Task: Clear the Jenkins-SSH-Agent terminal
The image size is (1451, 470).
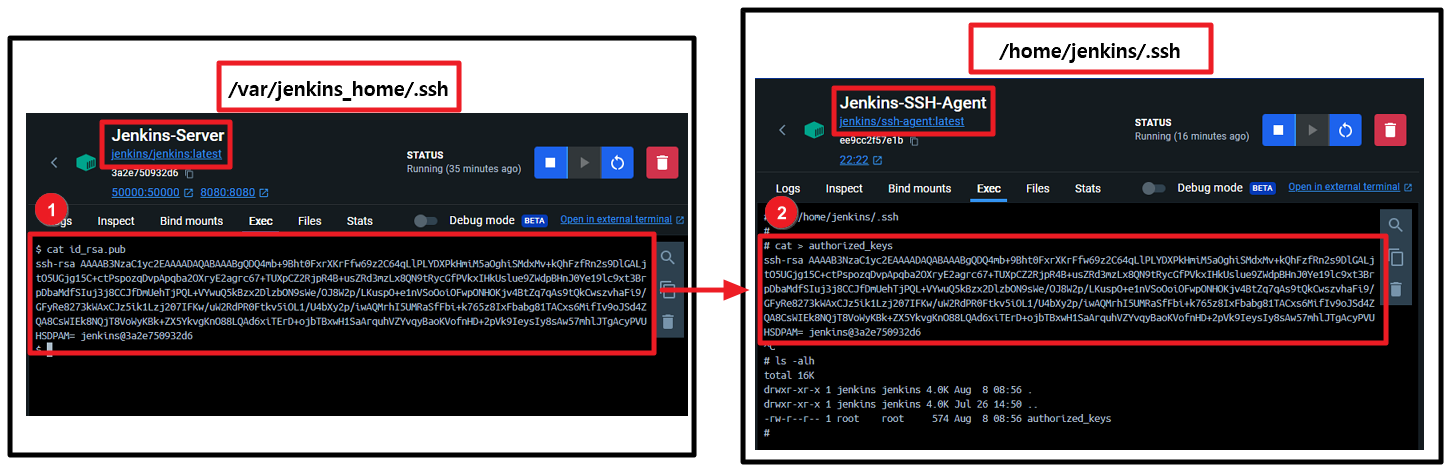Action: (1396, 290)
